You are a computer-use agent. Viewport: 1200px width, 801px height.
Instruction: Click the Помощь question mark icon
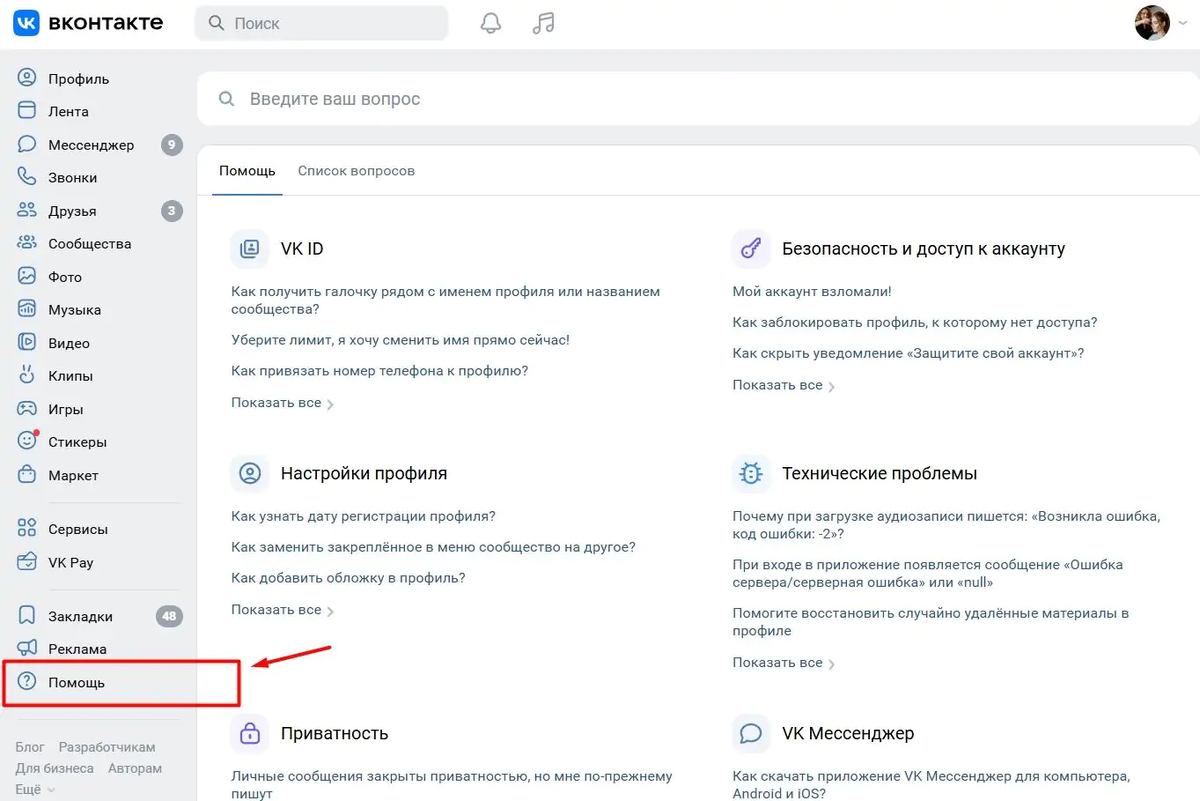[27, 682]
